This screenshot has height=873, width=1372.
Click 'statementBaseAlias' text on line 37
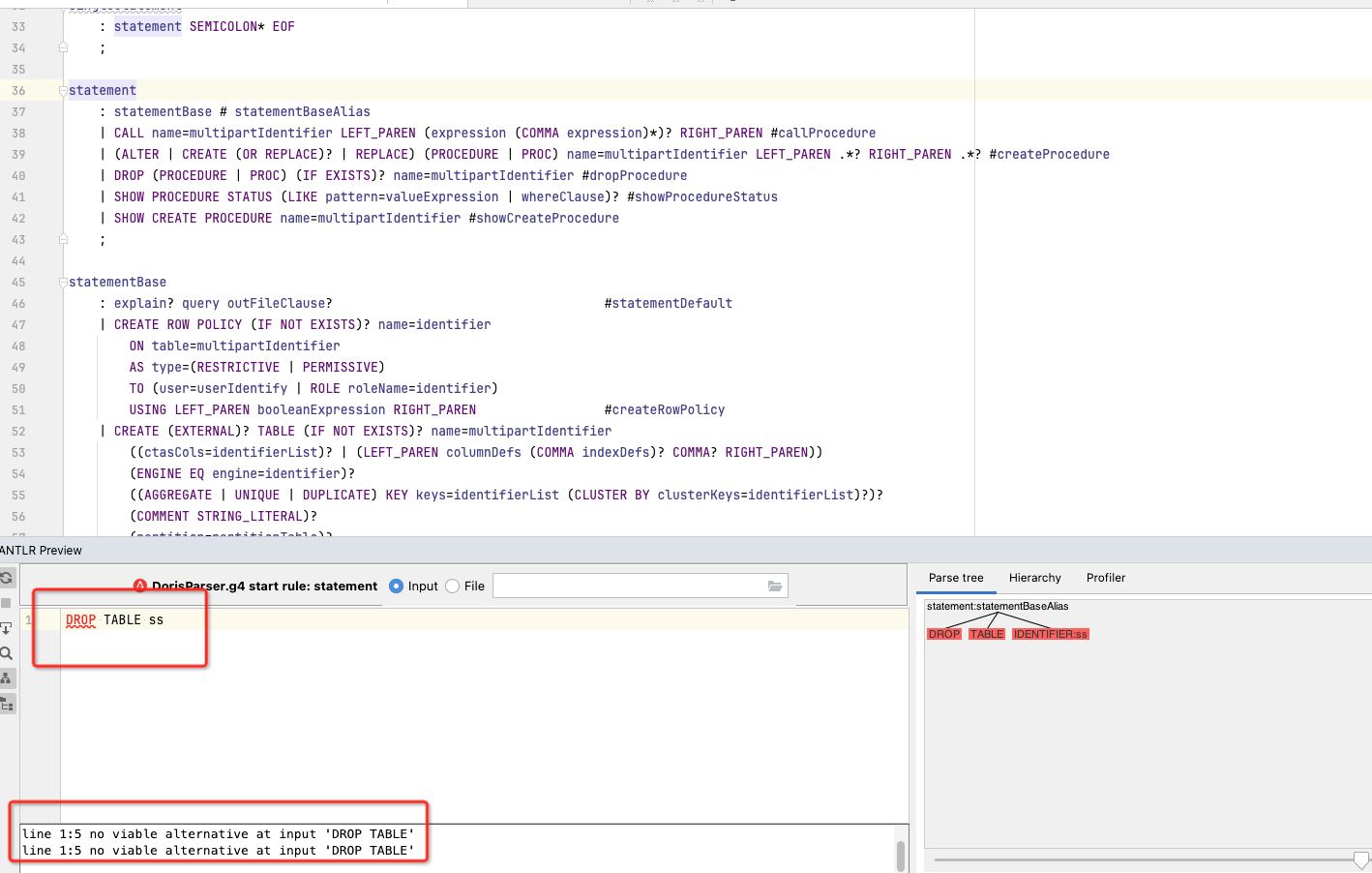[303, 112]
